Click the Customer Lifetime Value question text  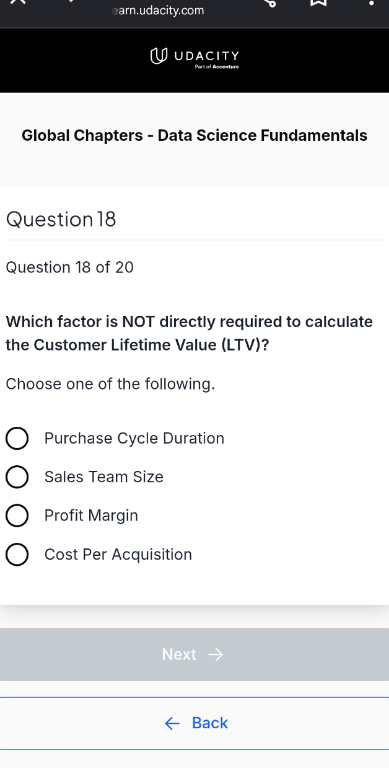(189, 334)
